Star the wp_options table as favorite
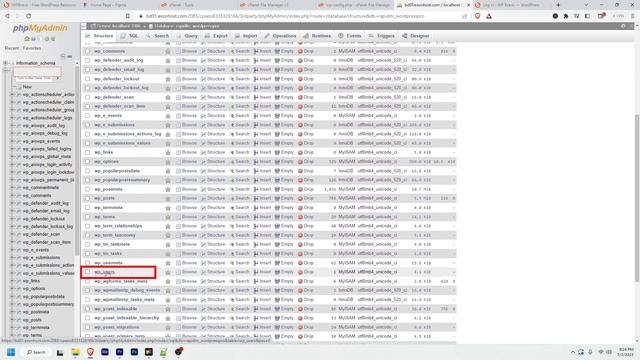This screenshot has height=360, width=640. coord(168,162)
